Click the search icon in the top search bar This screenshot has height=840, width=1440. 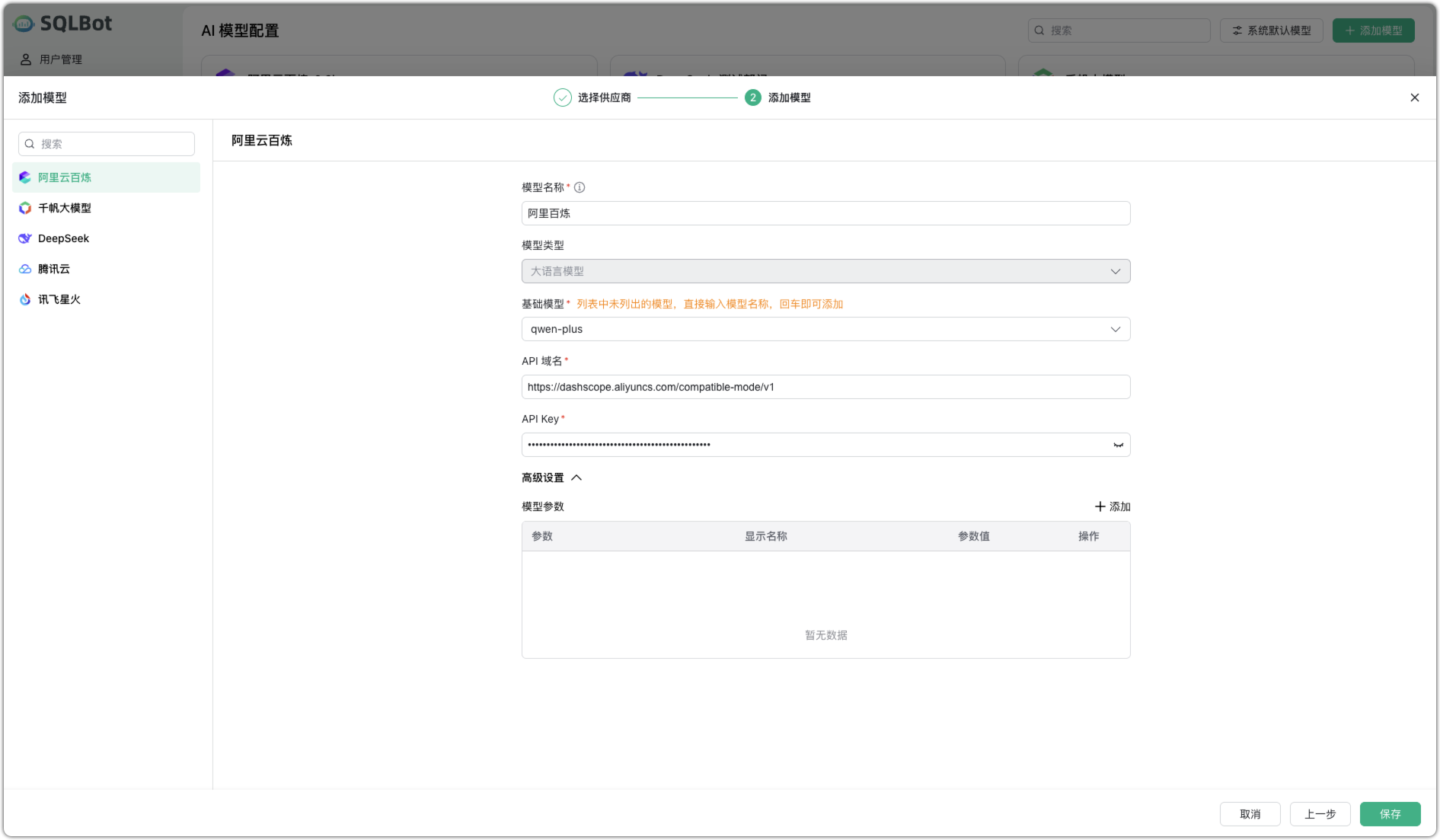tap(1039, 30)
